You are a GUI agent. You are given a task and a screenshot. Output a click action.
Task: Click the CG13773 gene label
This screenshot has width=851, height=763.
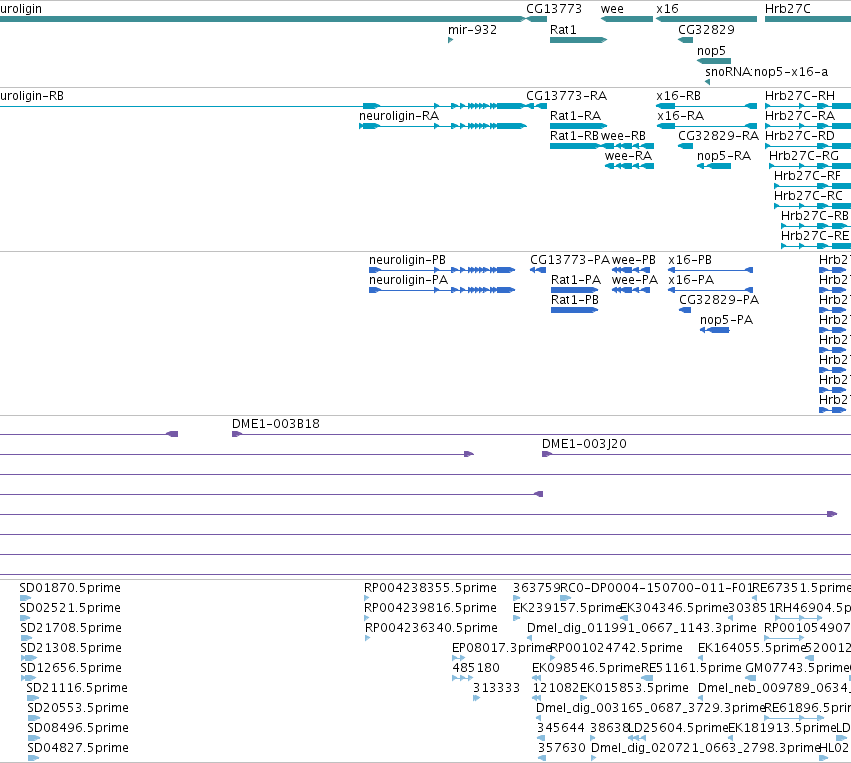pyautogui.click(x=554, y=9)
